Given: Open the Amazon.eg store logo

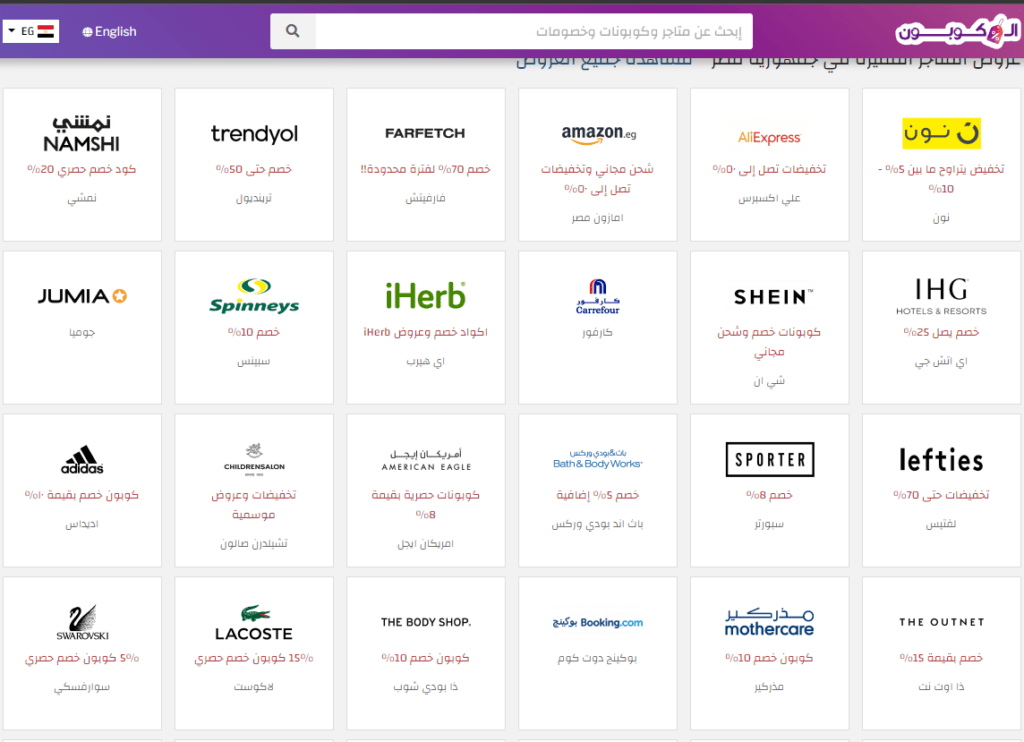Looking at the screenshot, I should pos(598,134).
